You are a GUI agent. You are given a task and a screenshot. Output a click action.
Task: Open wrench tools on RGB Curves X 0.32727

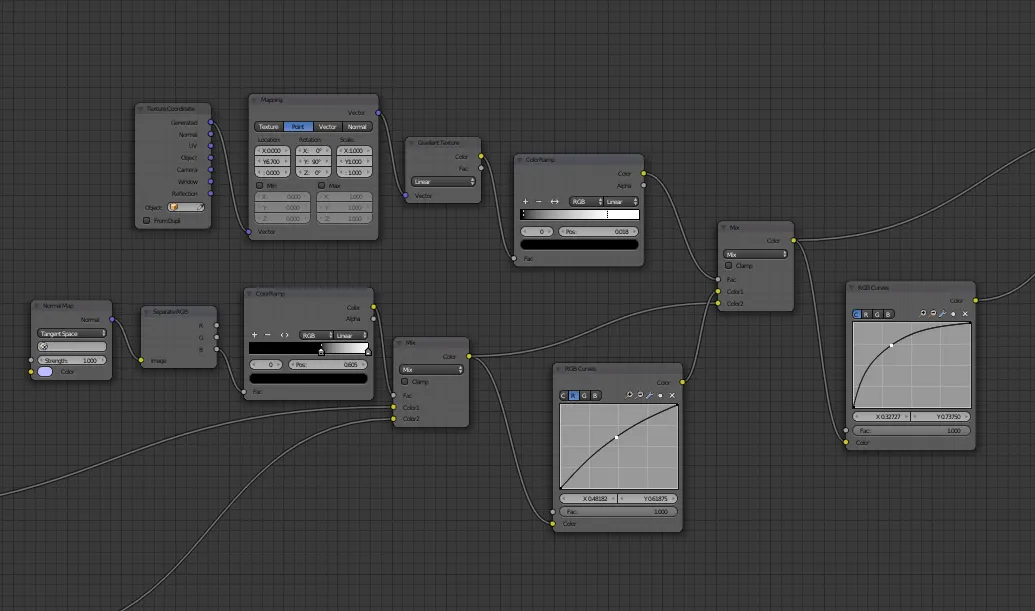(x=943, y=313)
